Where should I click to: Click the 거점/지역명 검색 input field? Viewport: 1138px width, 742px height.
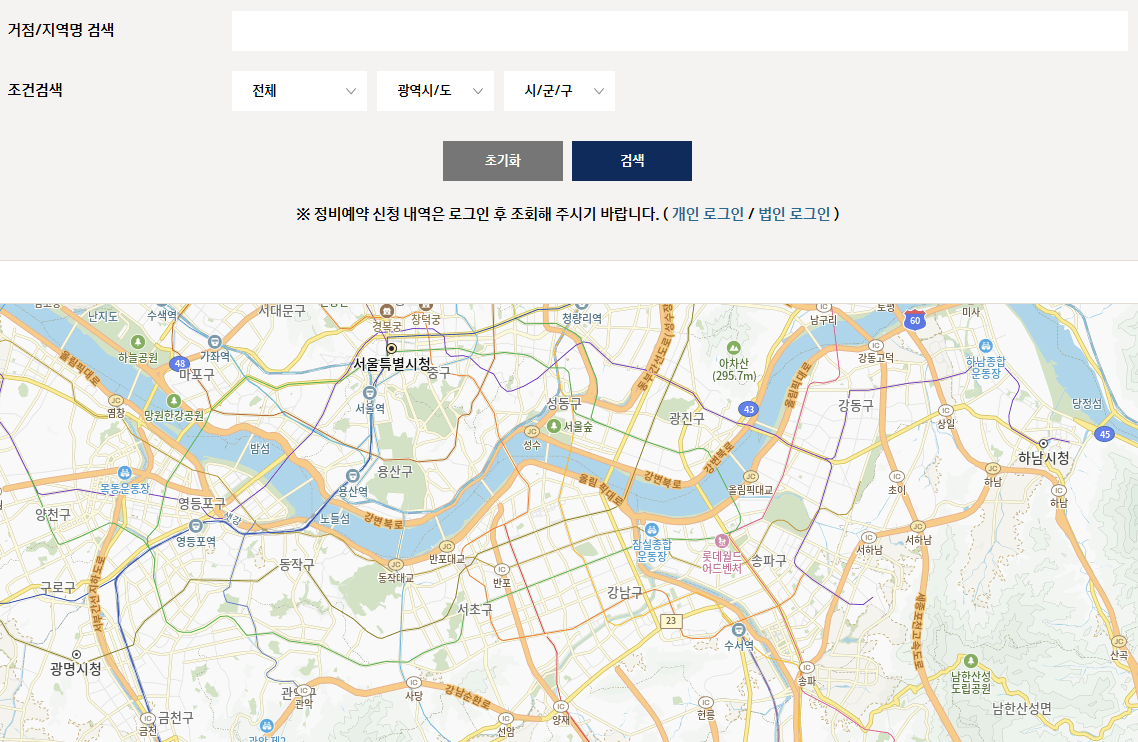(679, 30)
